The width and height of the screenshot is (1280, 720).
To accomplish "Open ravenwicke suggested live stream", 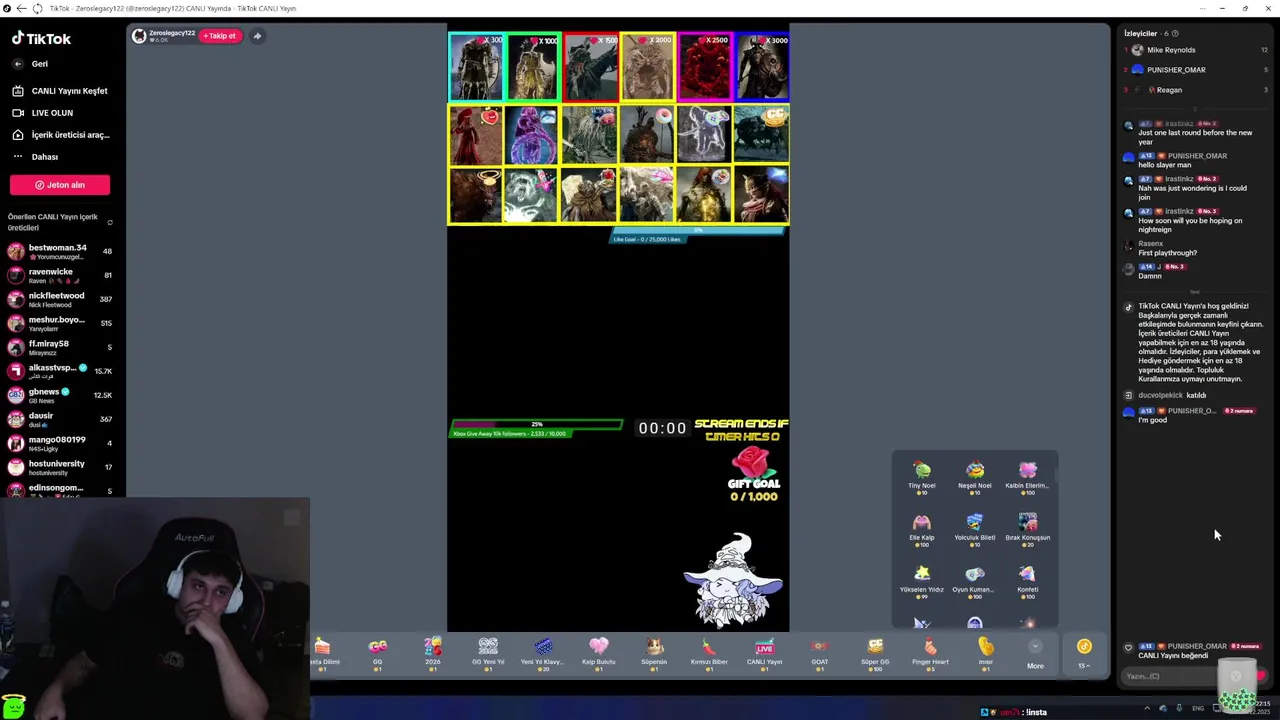I will click(x=60, y=275).
